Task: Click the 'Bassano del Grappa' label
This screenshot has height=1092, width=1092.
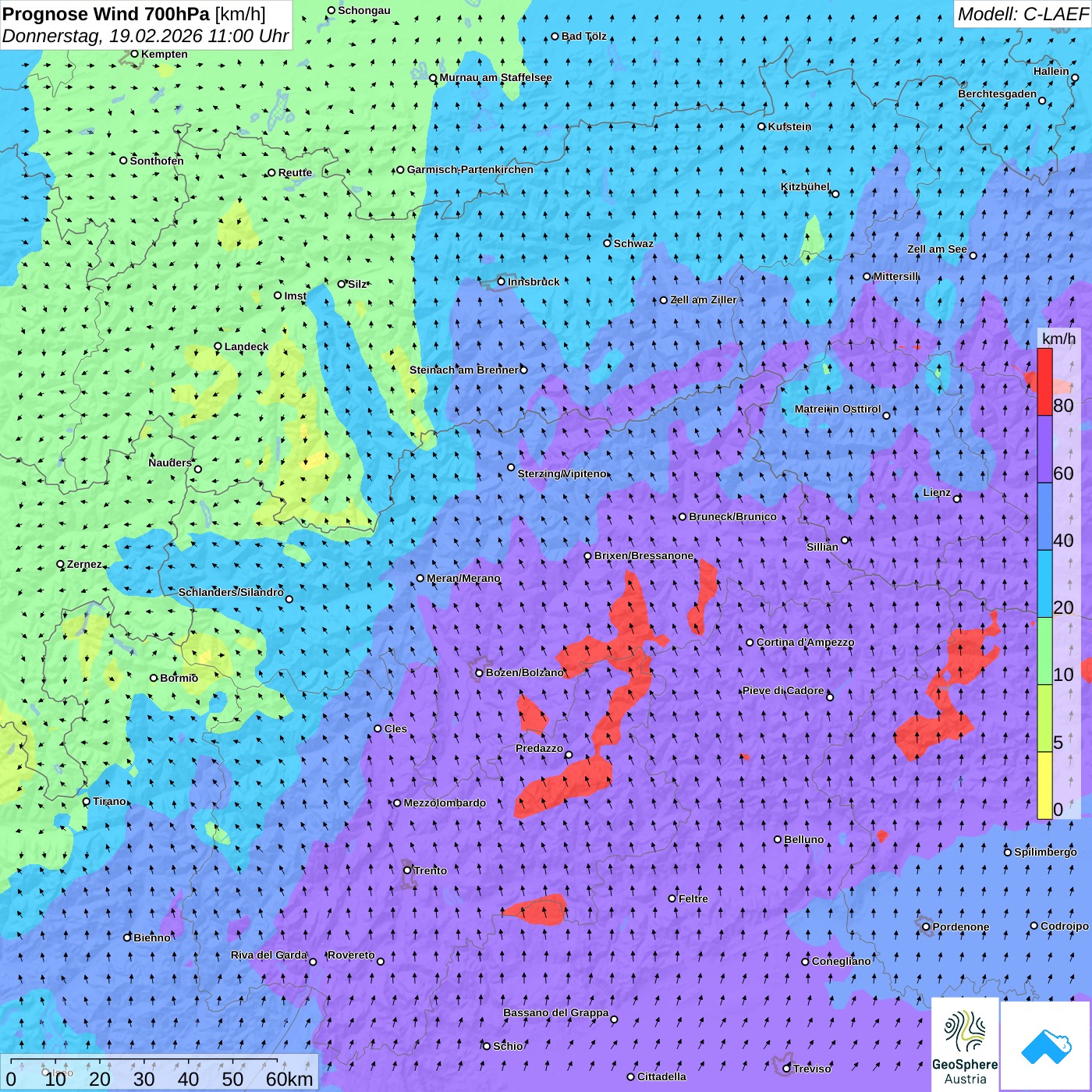Action: pyautogui.click(x=556, y=1012)
